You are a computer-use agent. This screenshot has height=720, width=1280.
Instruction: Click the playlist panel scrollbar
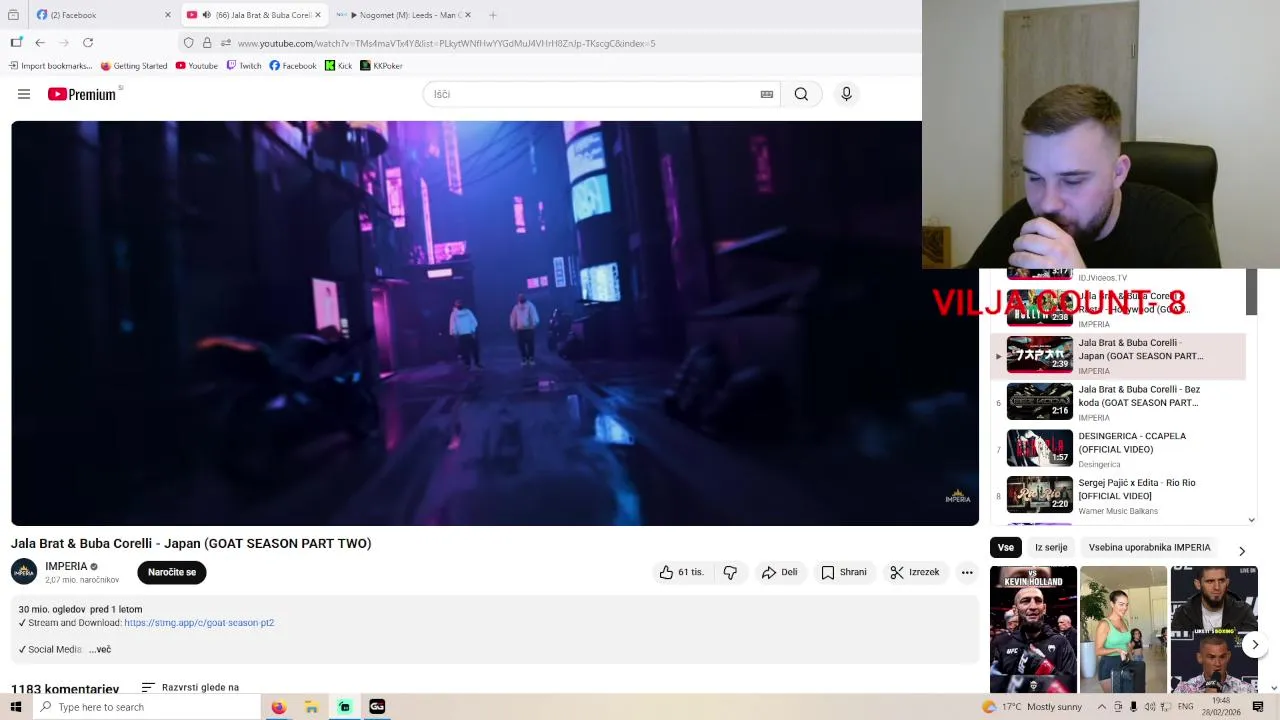pyautogui.click(x=1251, y=292)
